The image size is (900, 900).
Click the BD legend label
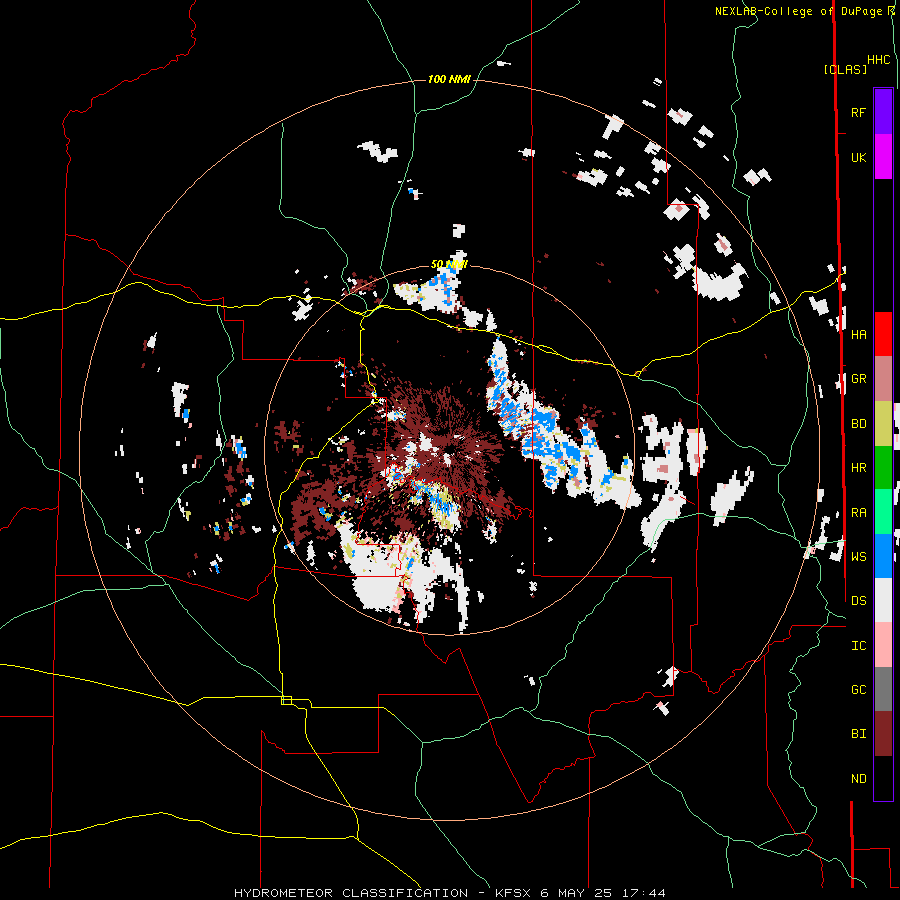[x=858, y=424]
